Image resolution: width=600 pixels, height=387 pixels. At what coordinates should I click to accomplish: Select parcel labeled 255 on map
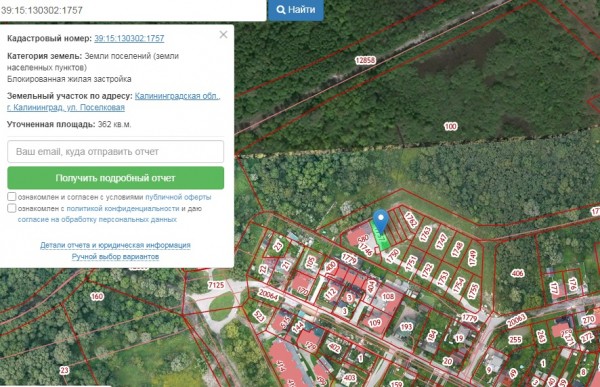pos(515,340)
